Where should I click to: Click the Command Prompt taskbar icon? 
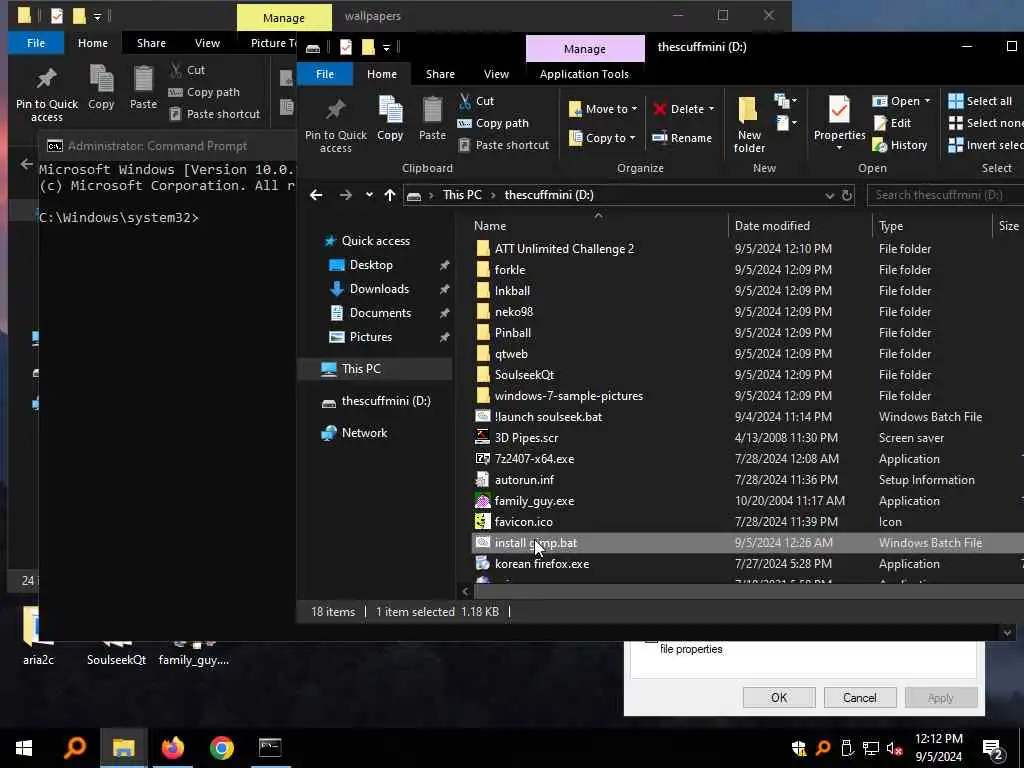point(270,747)
